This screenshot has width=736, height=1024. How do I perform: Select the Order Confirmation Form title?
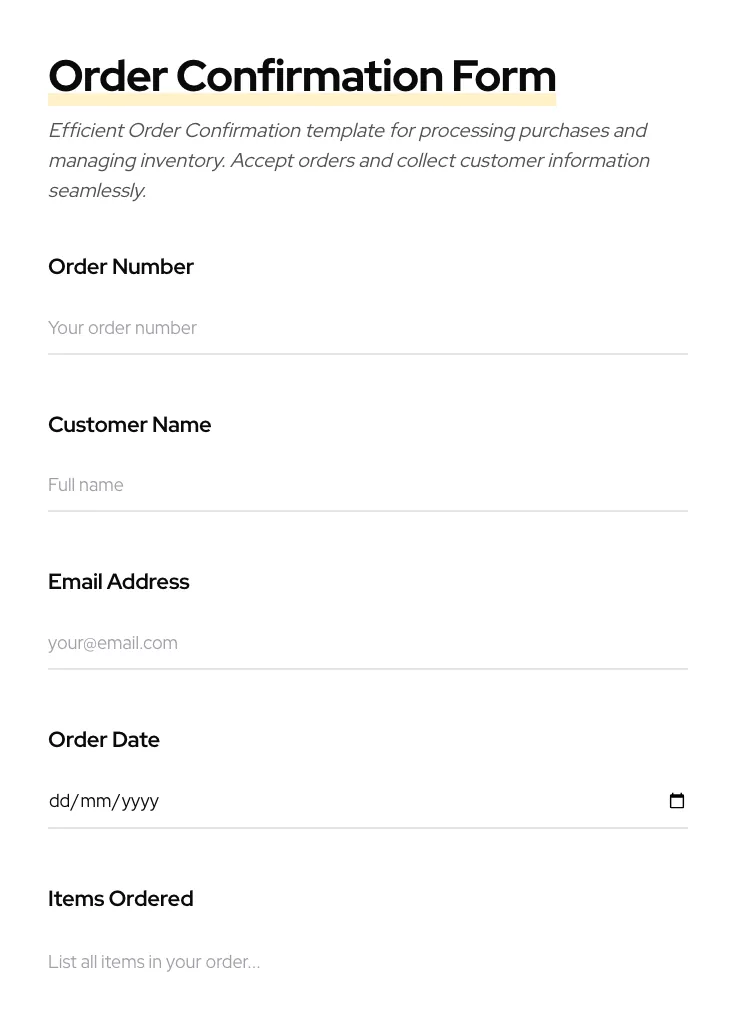tap(302, 75)
